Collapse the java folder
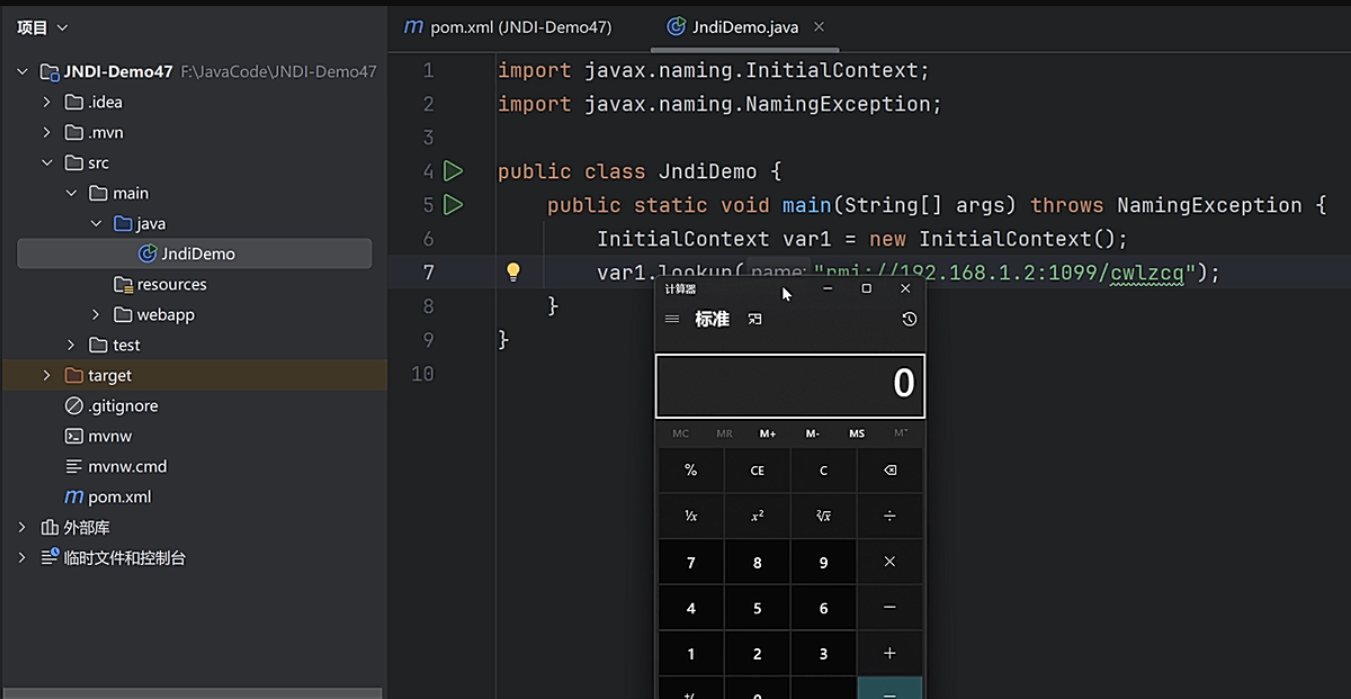The height and width of the screenshot is (699, 1351). [96, 223]
